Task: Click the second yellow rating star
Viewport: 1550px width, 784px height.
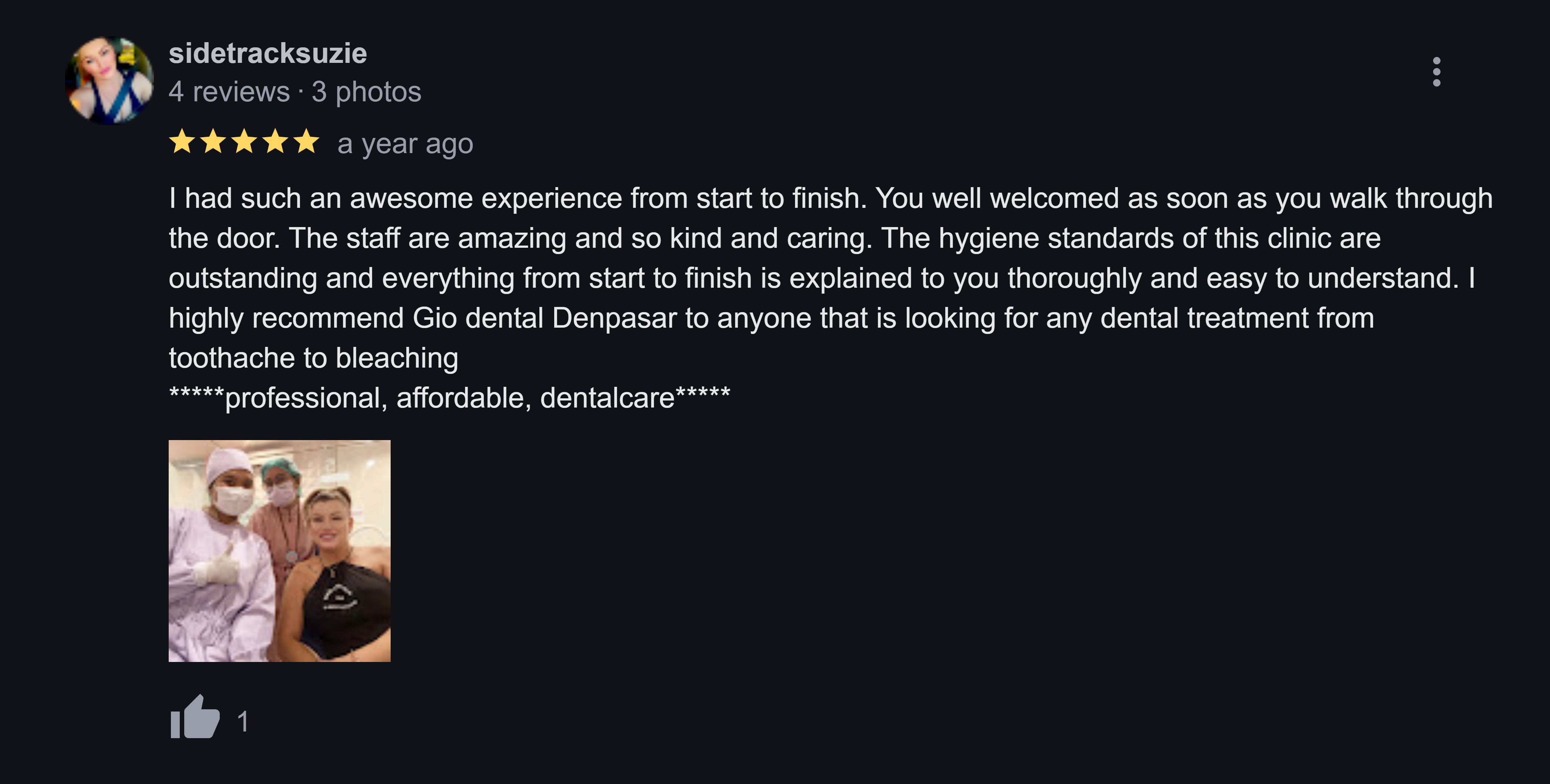Action: pos(213,142)
